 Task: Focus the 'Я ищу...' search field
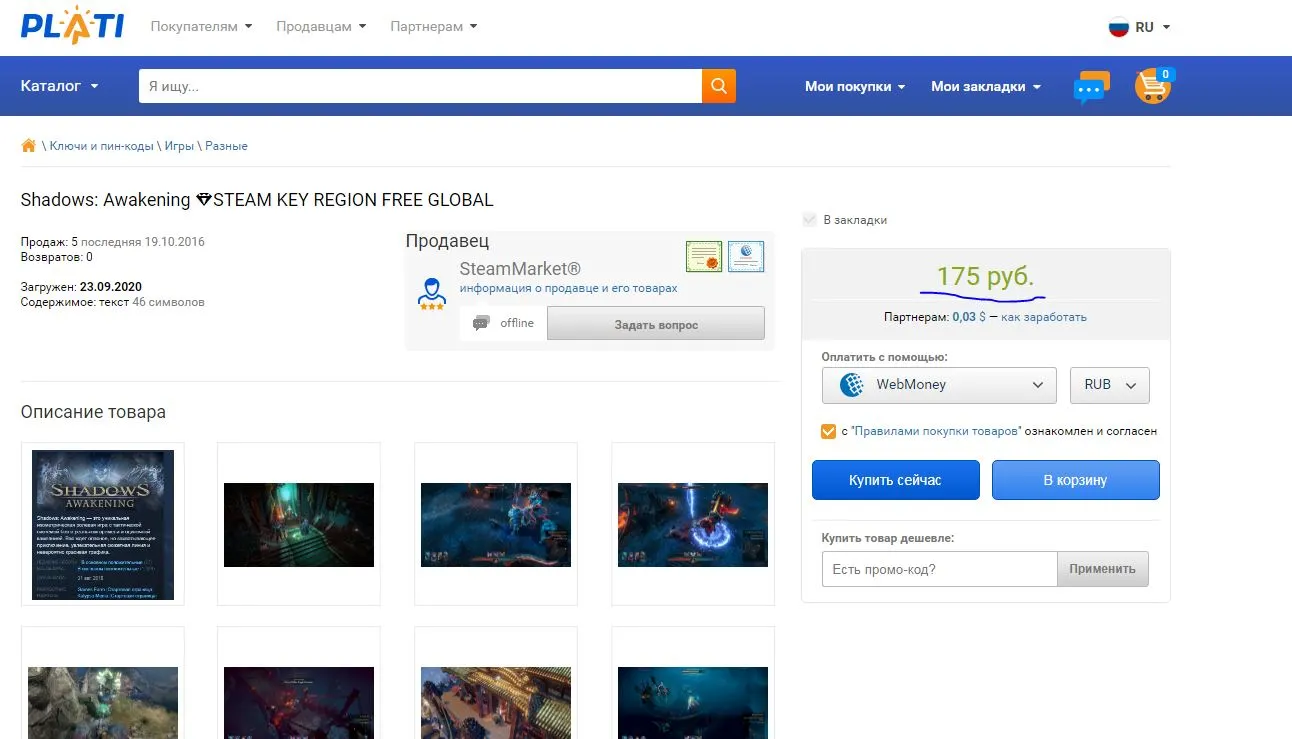tap(420, 86)
